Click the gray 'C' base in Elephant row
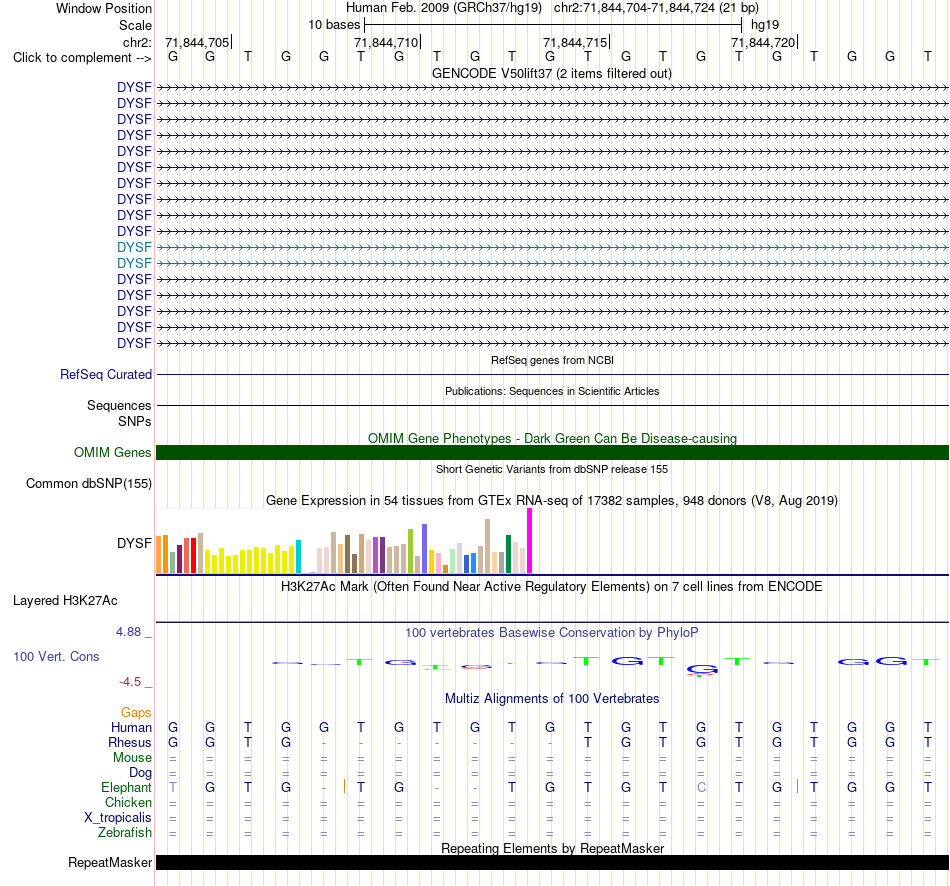 point(701,787)
